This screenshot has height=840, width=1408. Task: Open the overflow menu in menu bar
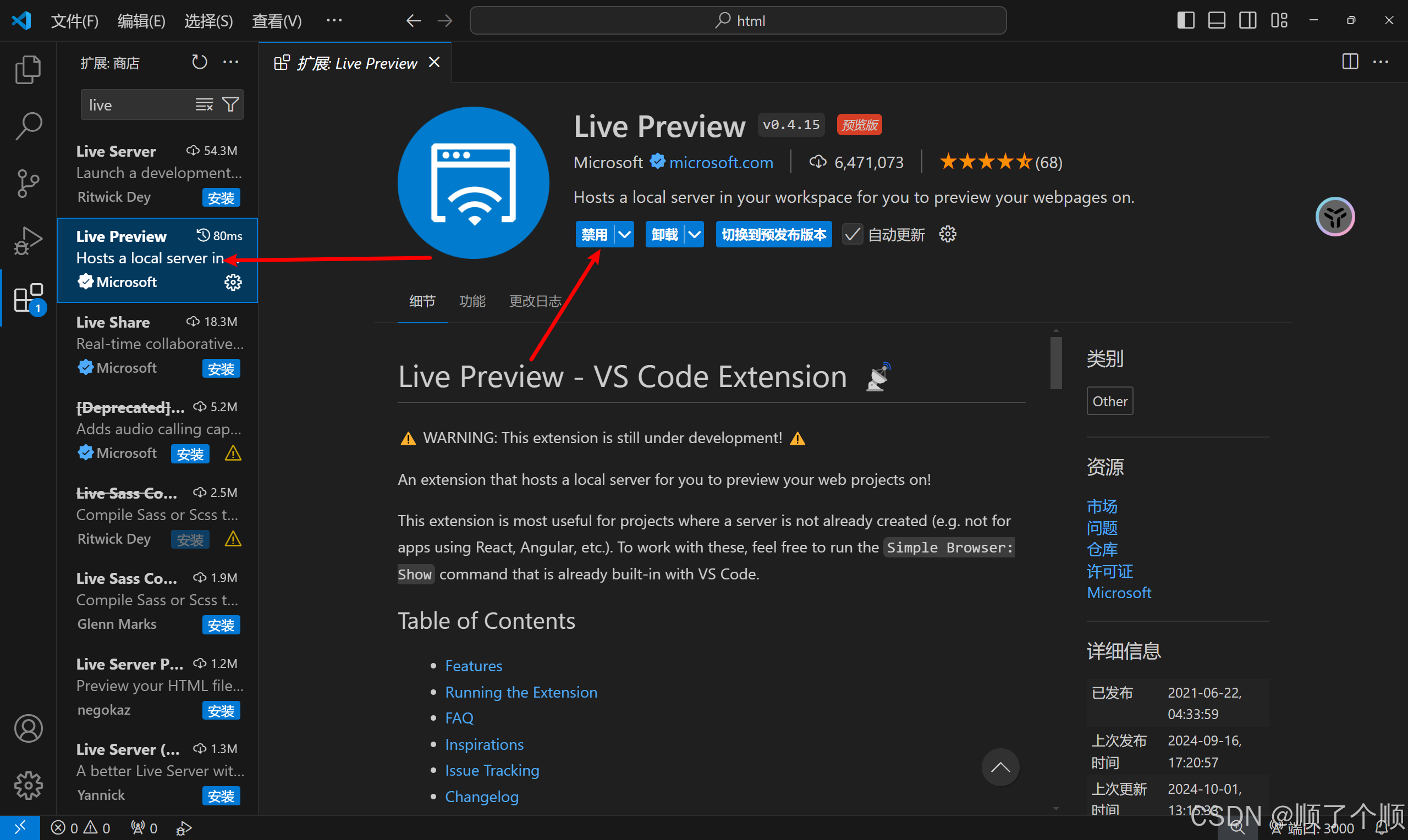[334, 21]
